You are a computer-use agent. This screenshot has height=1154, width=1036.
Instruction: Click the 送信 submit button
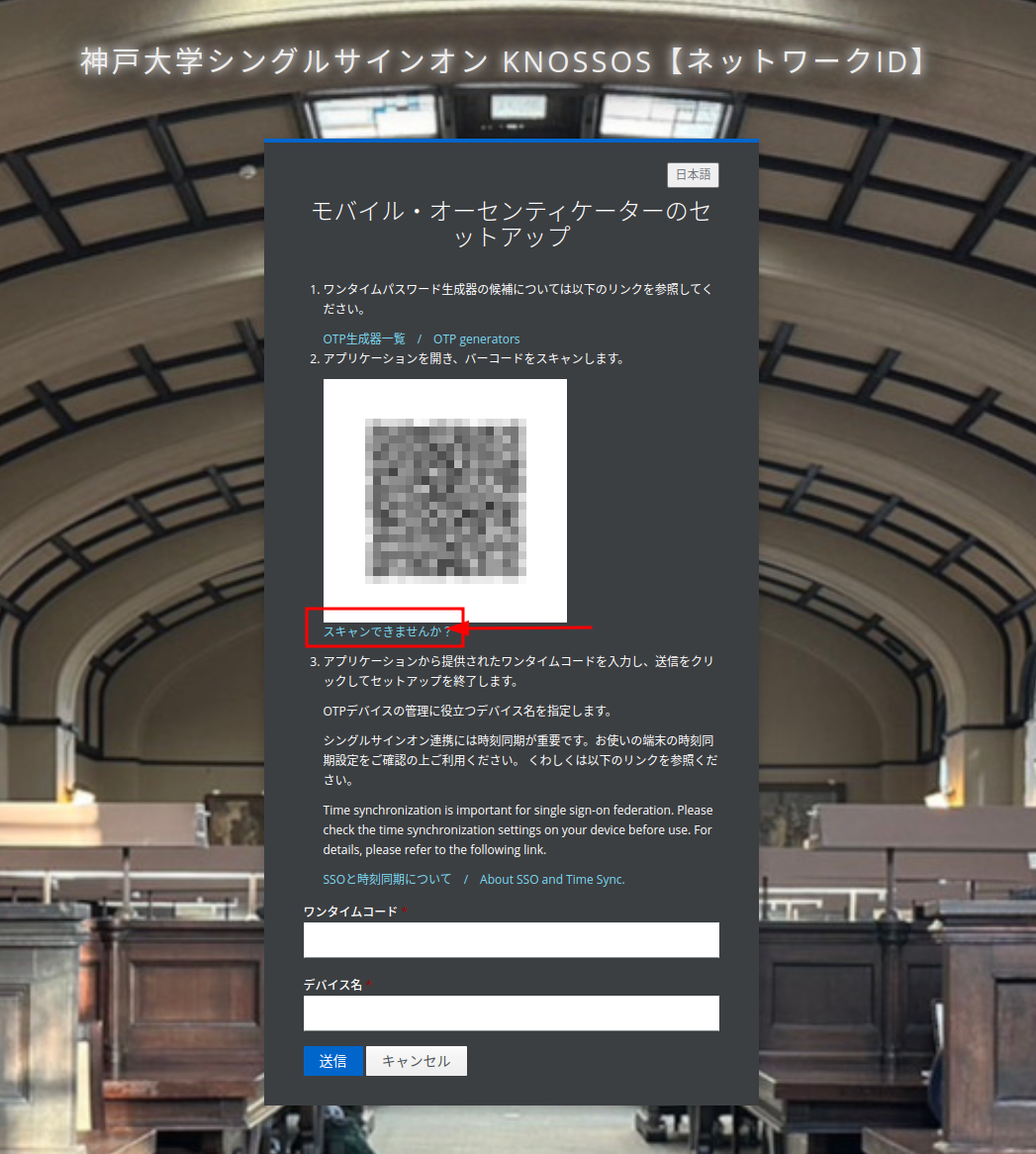pyautogui.click(x=333, y=1061)
